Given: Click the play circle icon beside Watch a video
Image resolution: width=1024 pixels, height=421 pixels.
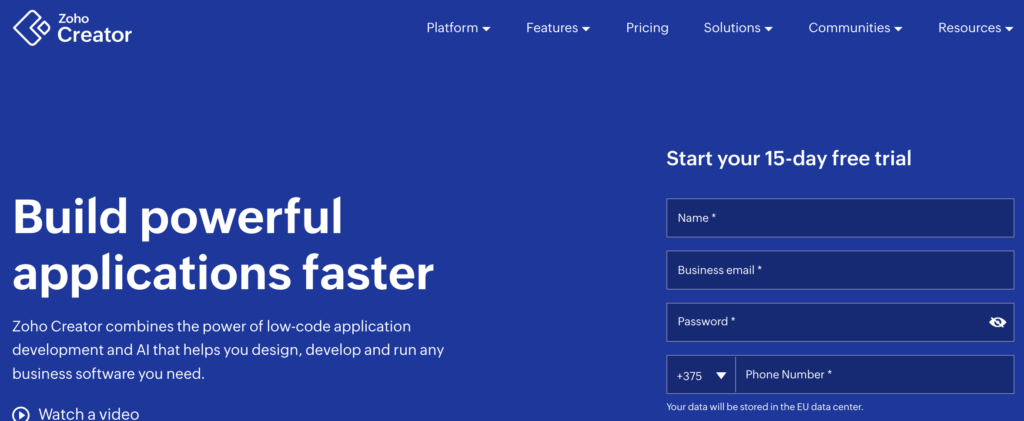Looking at the screenshot, I should (x=21, y=414).
